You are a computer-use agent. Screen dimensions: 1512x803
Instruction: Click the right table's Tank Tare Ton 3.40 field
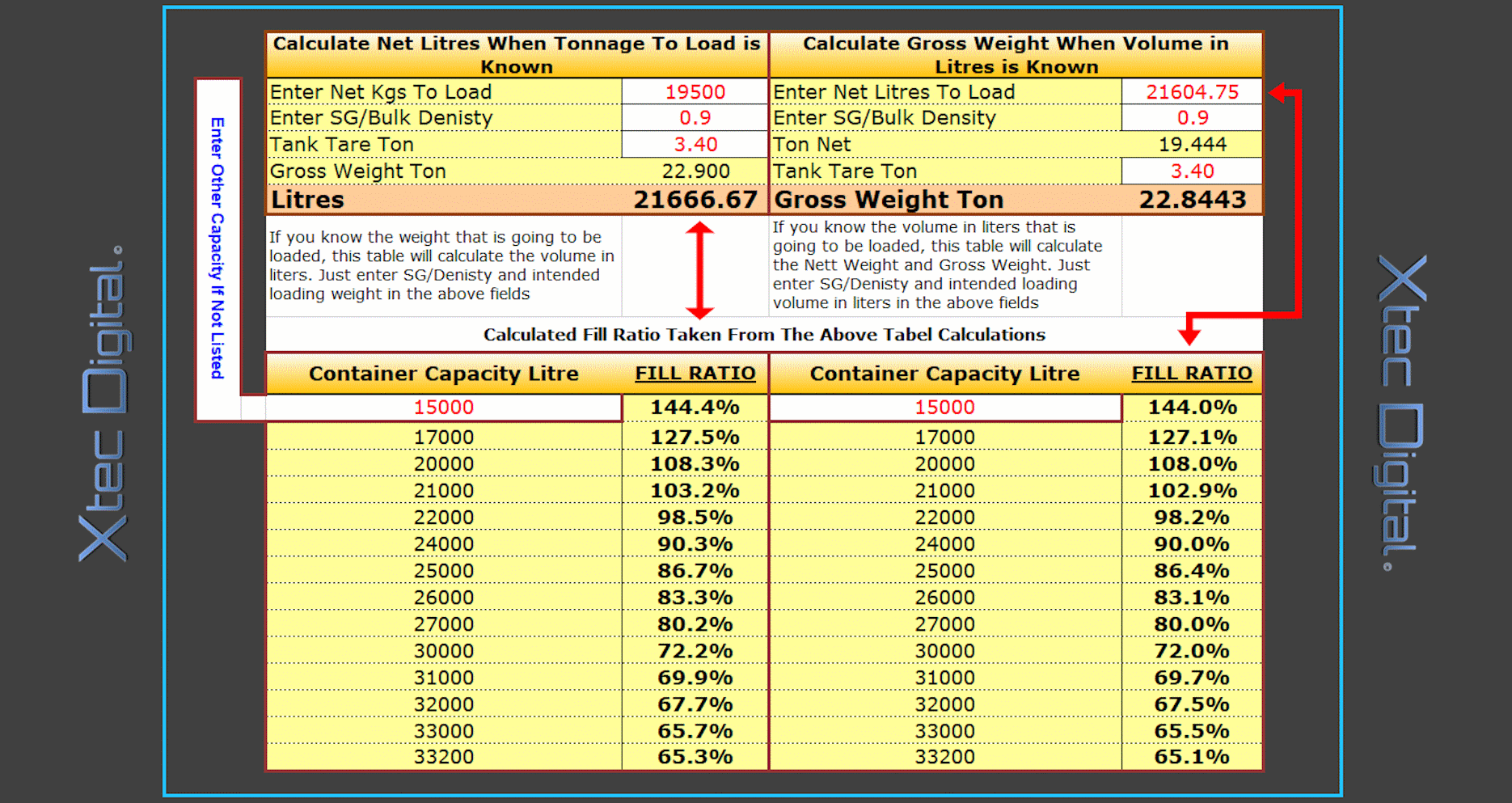(1192, 171)
